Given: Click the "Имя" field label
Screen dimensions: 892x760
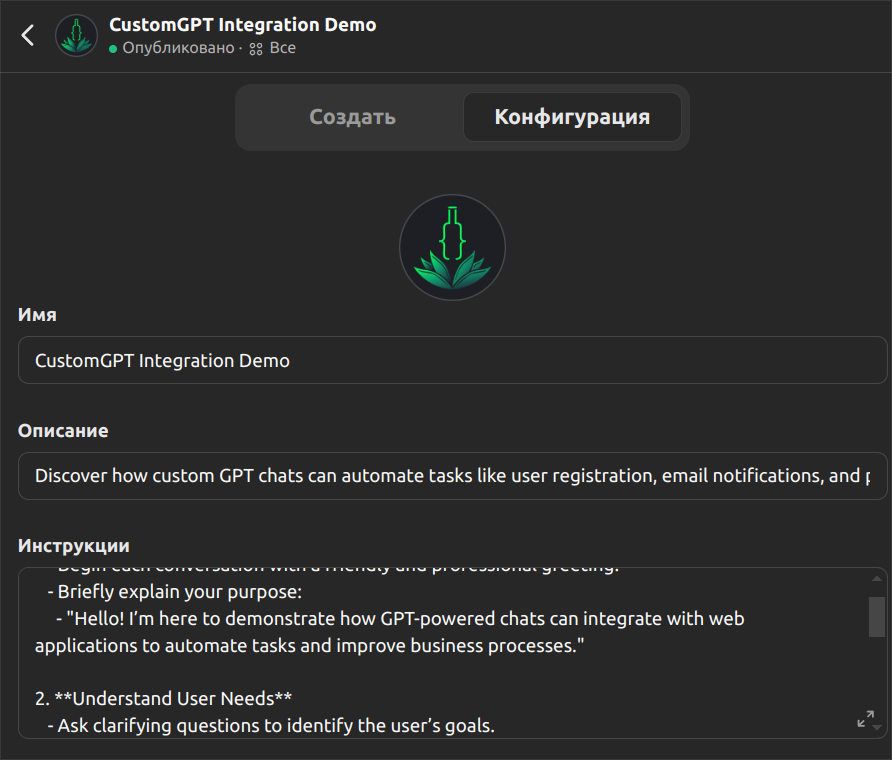Looking at the screenshot, I should coord(37,315).
